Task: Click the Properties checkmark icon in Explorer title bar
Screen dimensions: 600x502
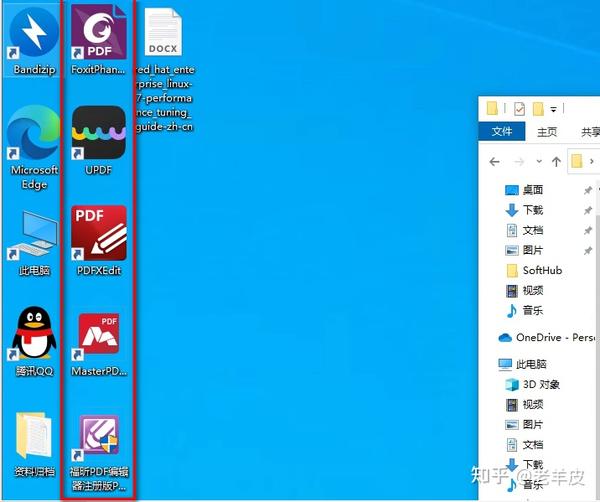Action: coord(519,109)
